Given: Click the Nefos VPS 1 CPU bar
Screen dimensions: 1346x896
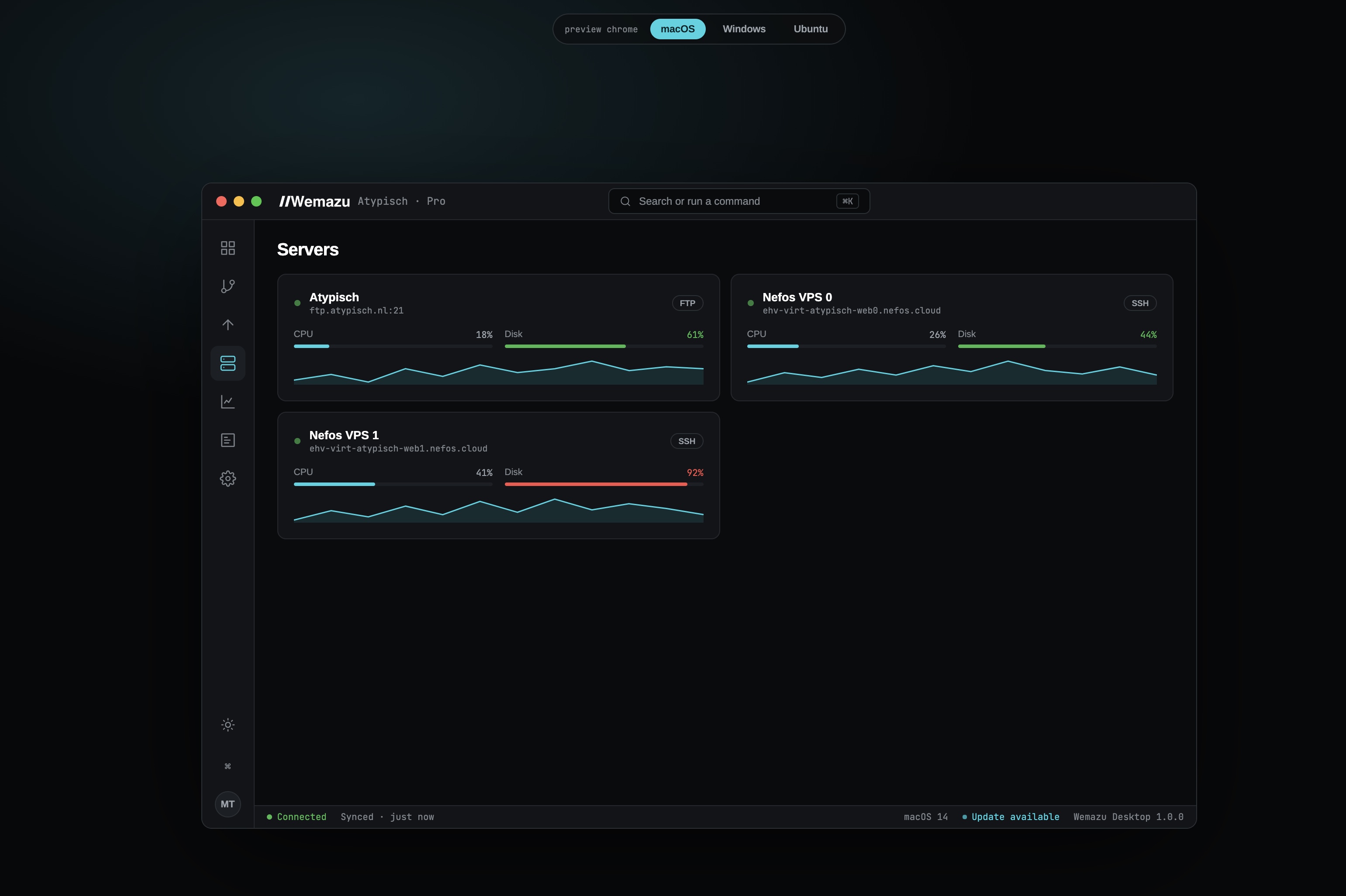Looking at the screenshot, I should pos(393,484).
